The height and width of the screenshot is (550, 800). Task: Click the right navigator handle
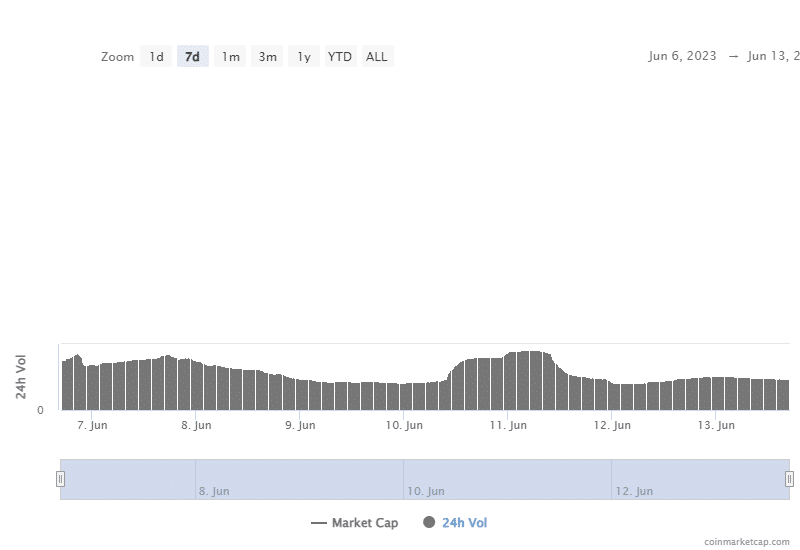tap(789, 479)
